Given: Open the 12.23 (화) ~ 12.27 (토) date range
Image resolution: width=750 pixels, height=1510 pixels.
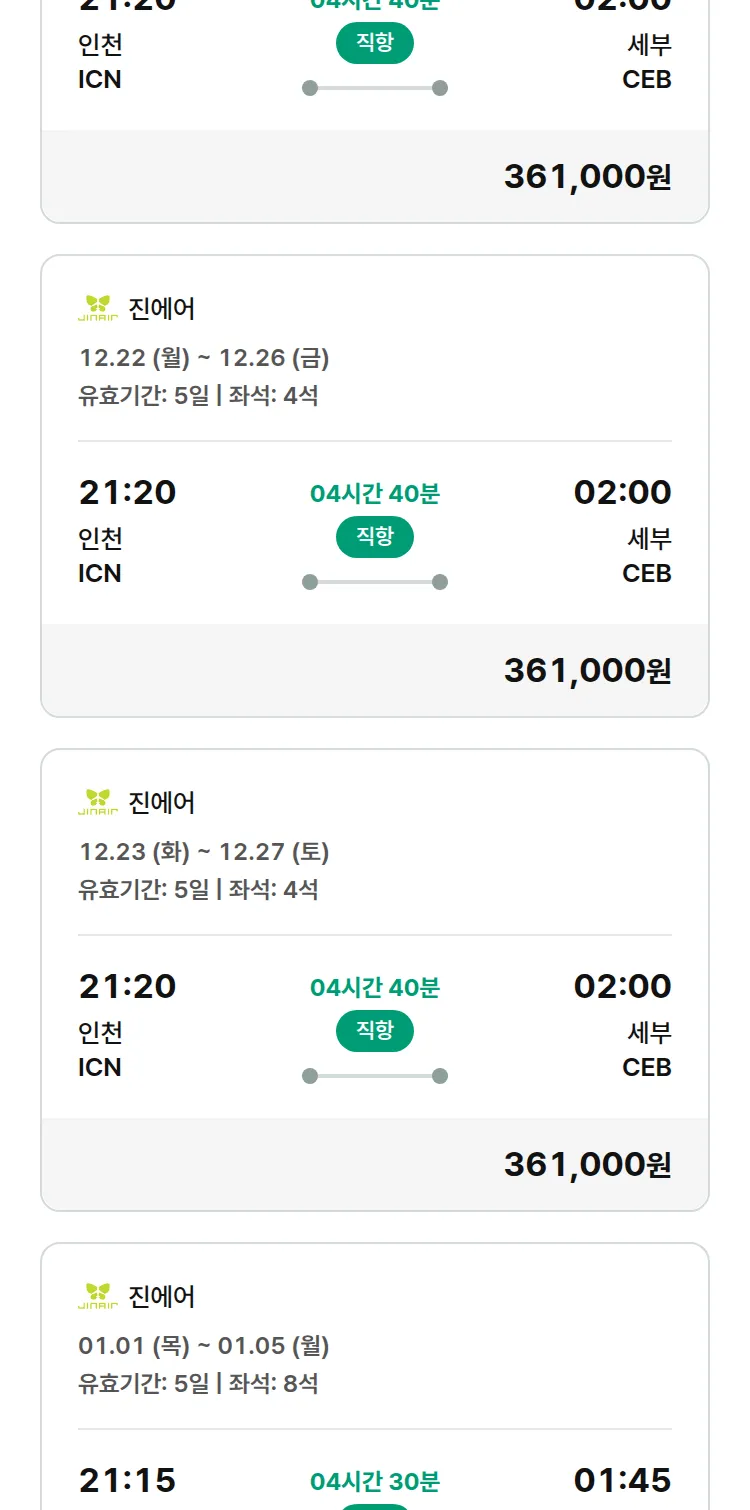Looking at the screenshot, I should 204,852.
